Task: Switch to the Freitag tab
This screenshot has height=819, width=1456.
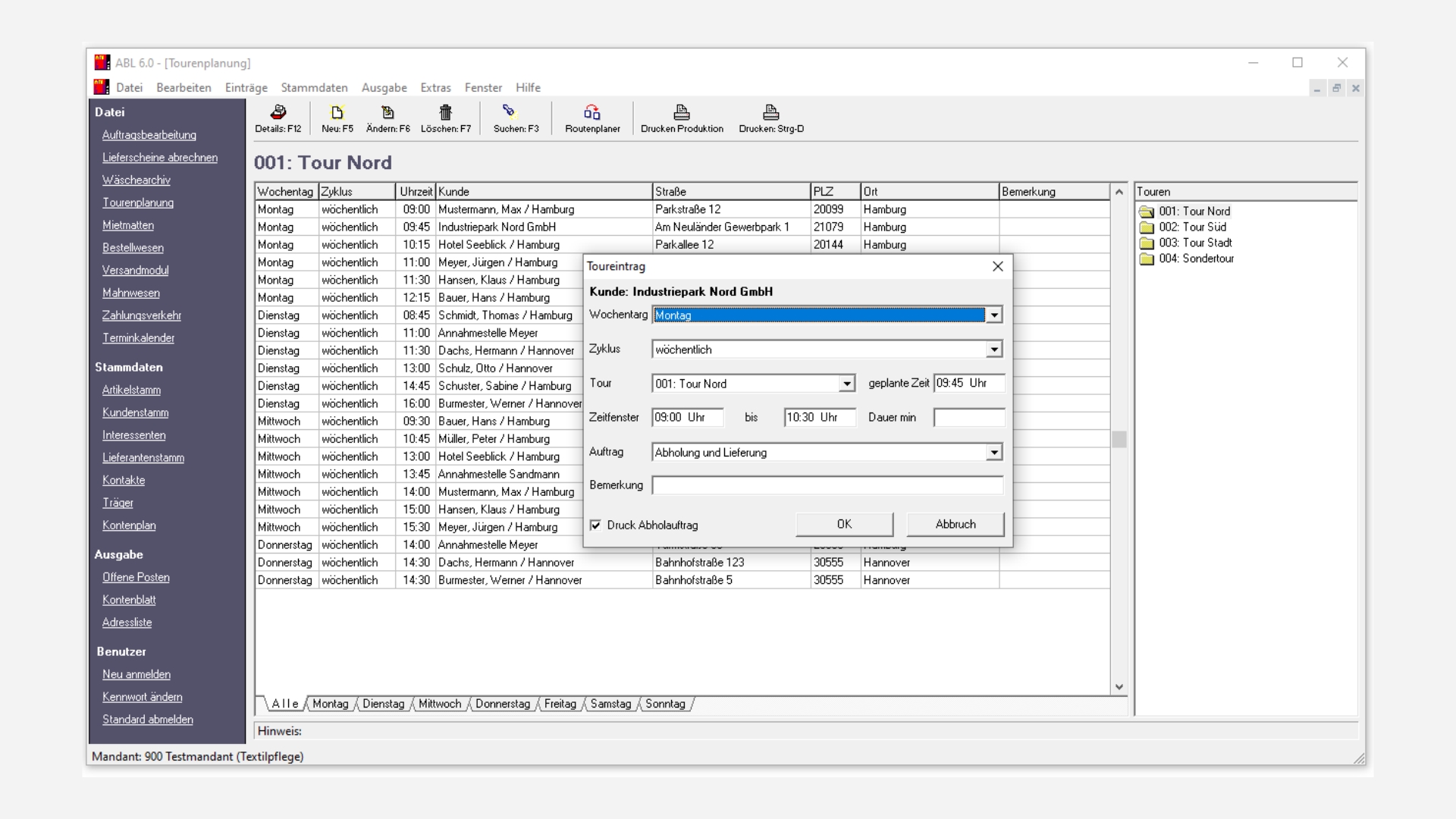Action: pyautogui.click(x=560, y=704)
